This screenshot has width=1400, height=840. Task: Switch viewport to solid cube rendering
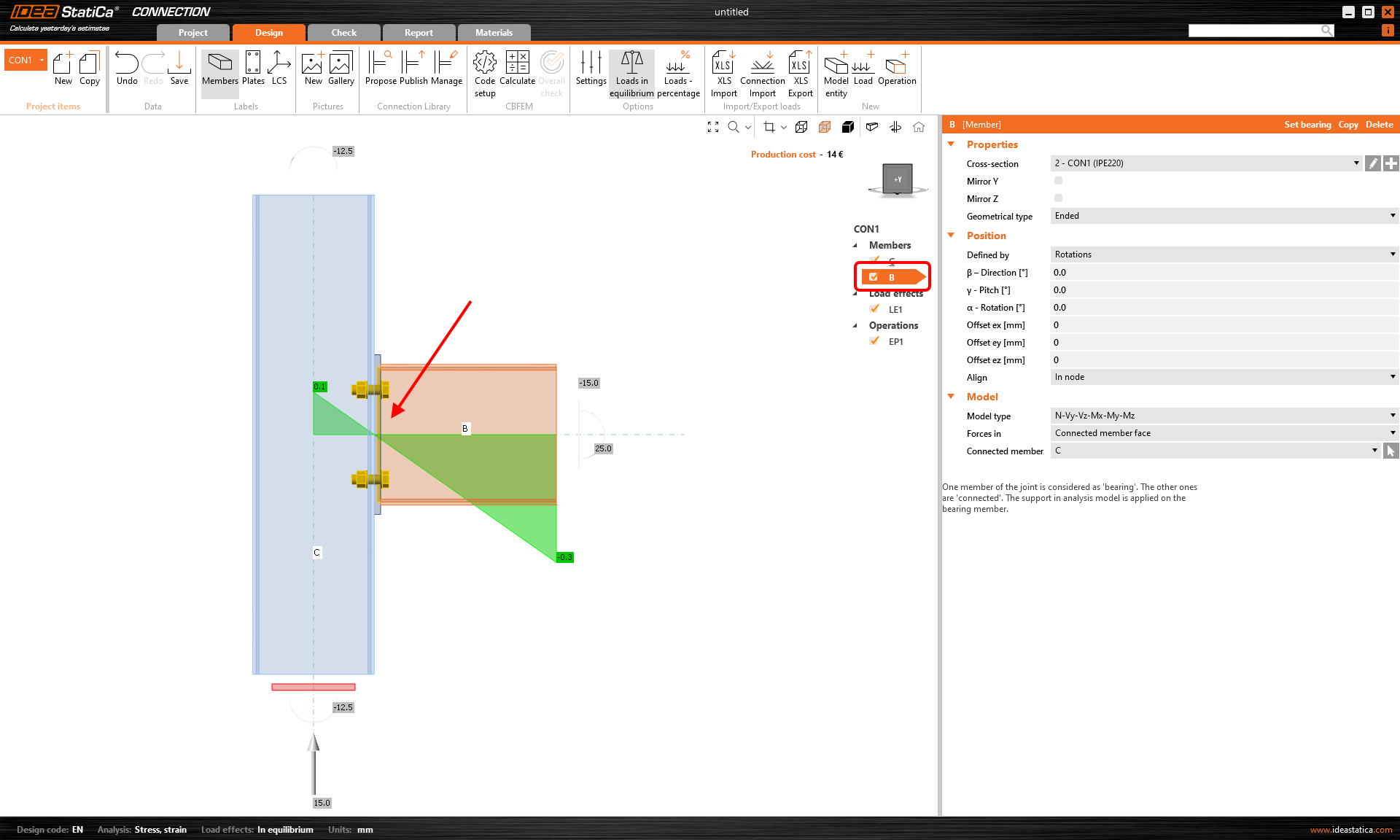click(848, 127)
